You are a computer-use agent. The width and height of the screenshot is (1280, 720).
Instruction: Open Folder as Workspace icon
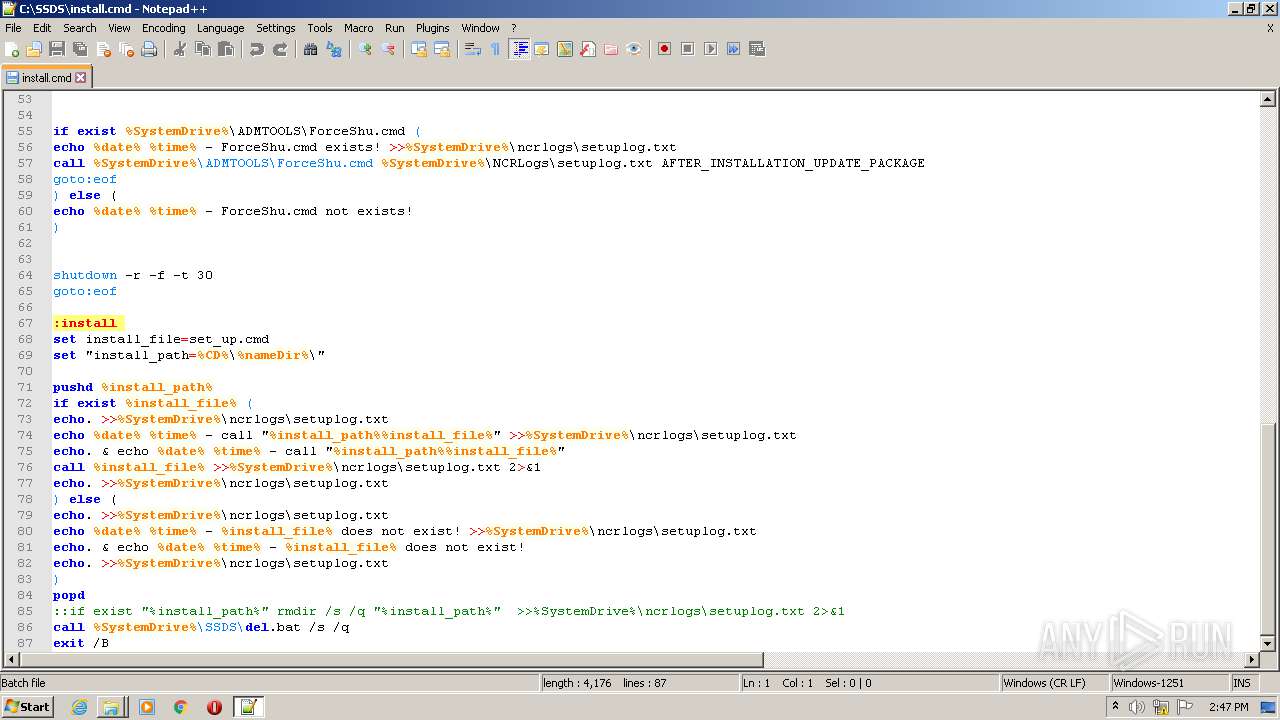(x=611, y=49)
